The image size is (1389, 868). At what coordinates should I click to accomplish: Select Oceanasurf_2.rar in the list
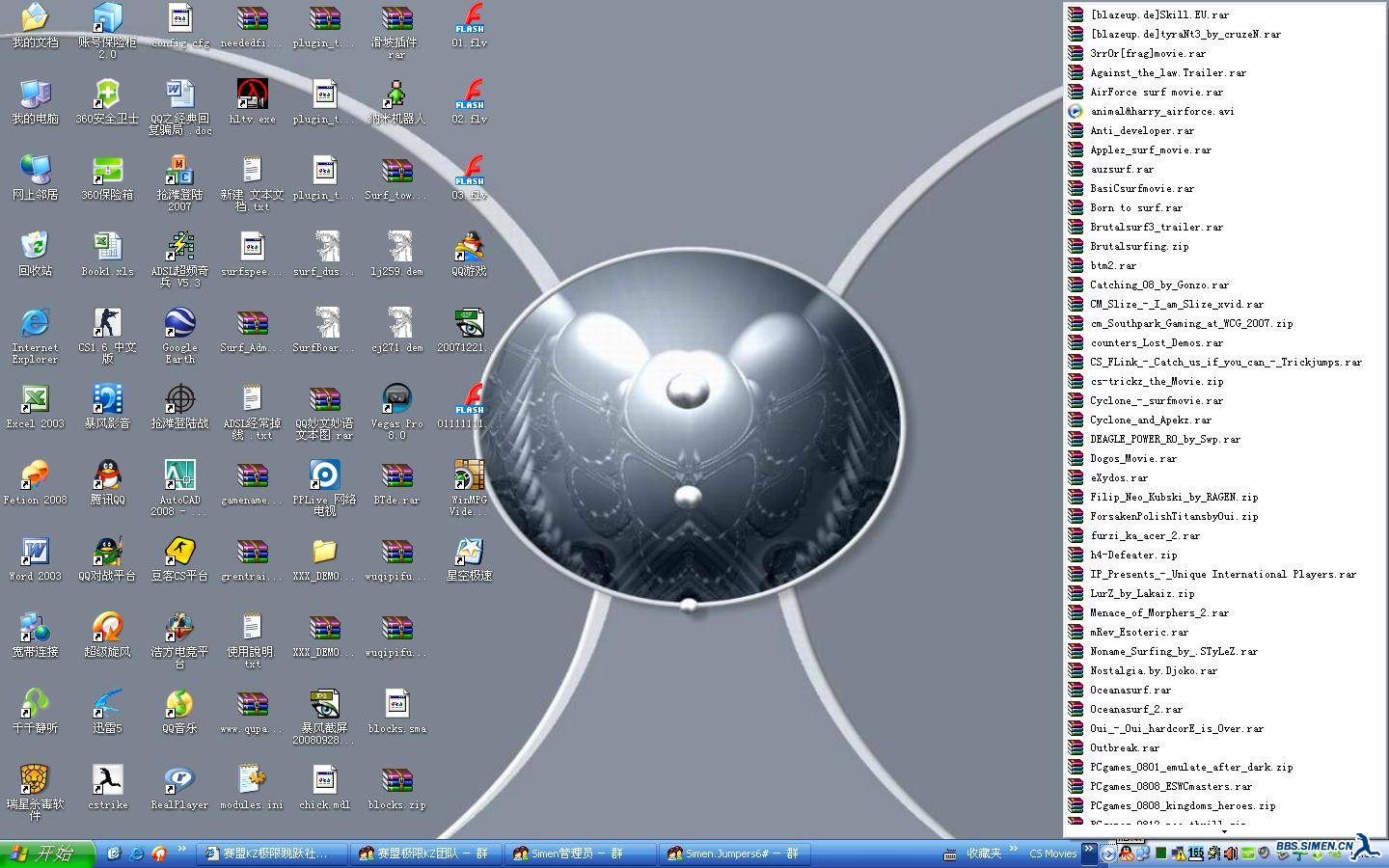point(1223,709)
